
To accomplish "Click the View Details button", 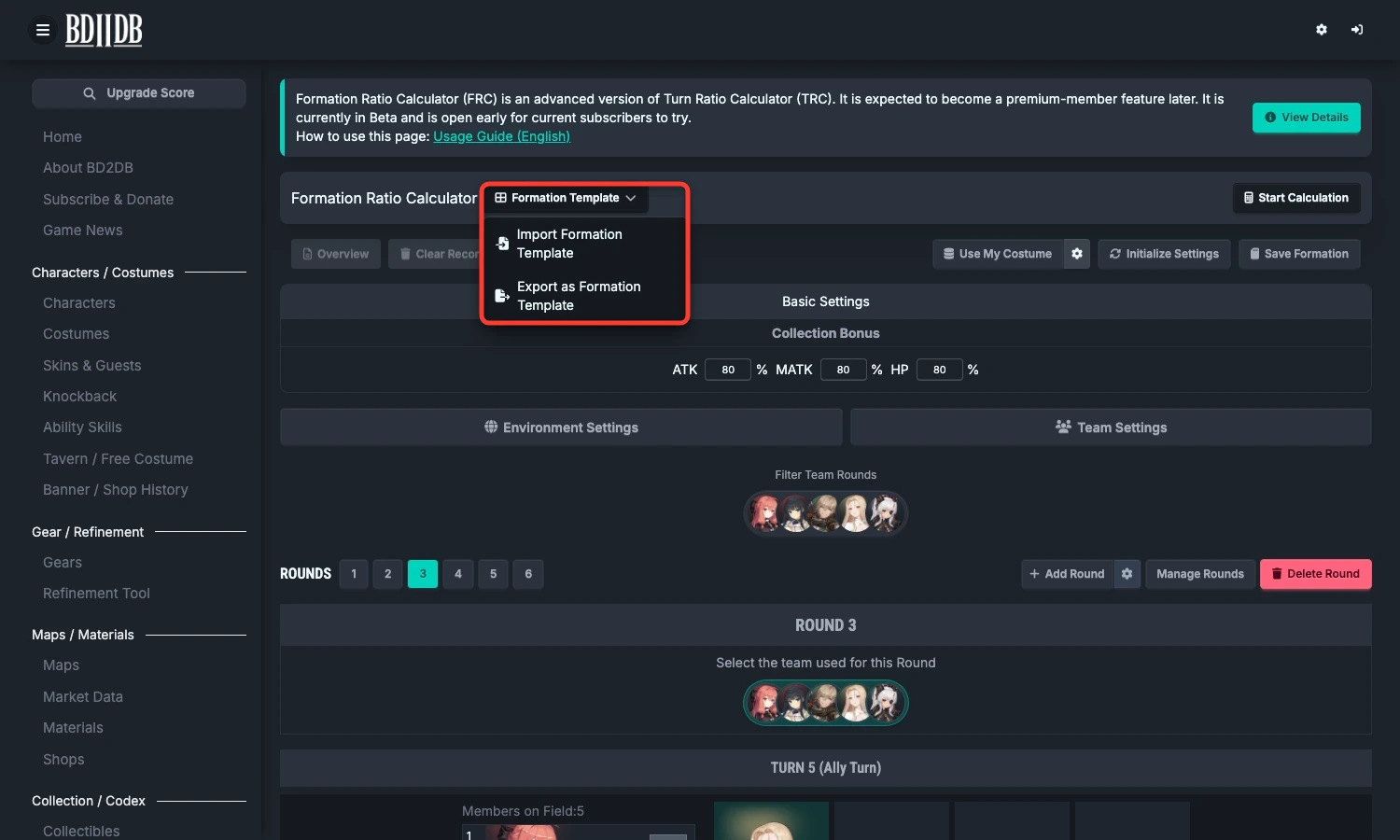I will pyautogui.click(x=1307, y=118).
